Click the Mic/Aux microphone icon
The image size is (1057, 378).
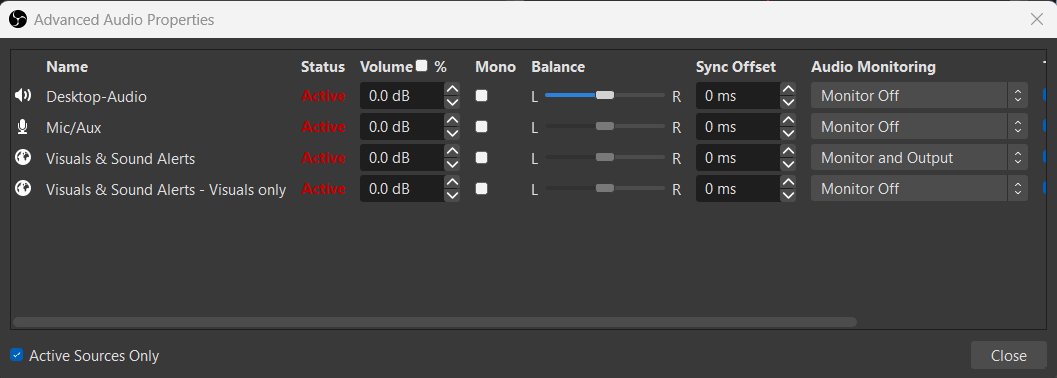tap(23, 127)
